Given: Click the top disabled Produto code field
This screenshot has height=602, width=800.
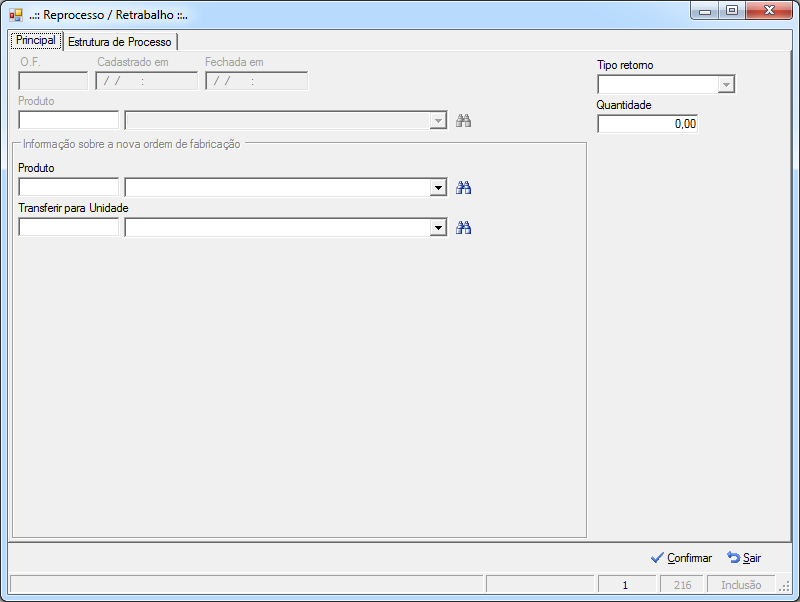Looking at the screenshot, I should pos(68,120).
